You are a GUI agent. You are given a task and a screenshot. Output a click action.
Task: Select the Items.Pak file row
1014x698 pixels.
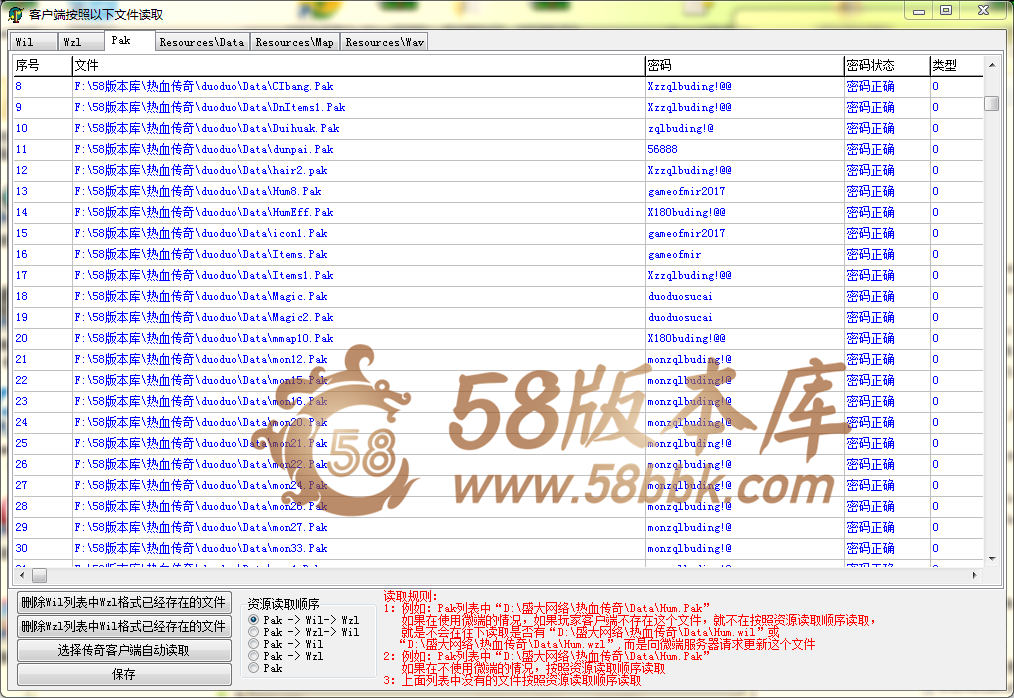(x=498, y=254)
